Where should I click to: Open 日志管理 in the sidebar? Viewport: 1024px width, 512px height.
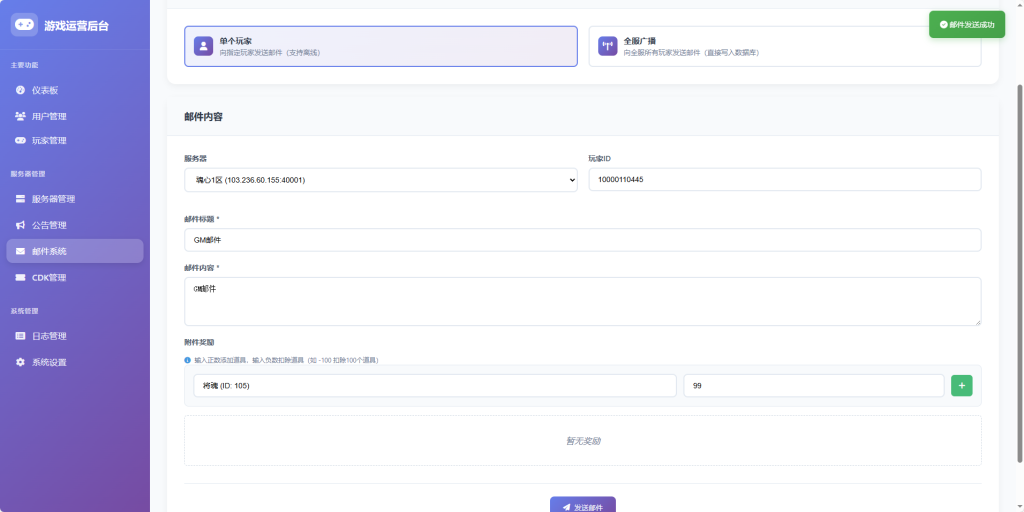(75, 336)
